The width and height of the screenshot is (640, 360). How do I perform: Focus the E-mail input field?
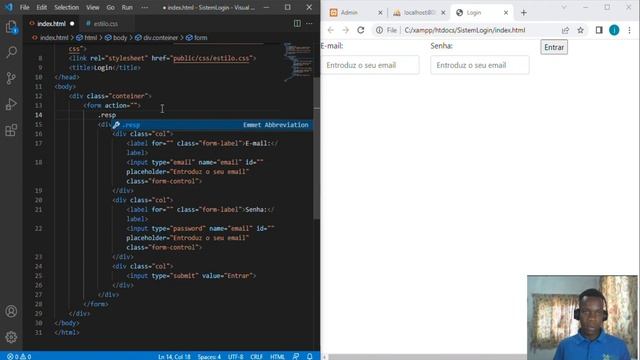370,65
